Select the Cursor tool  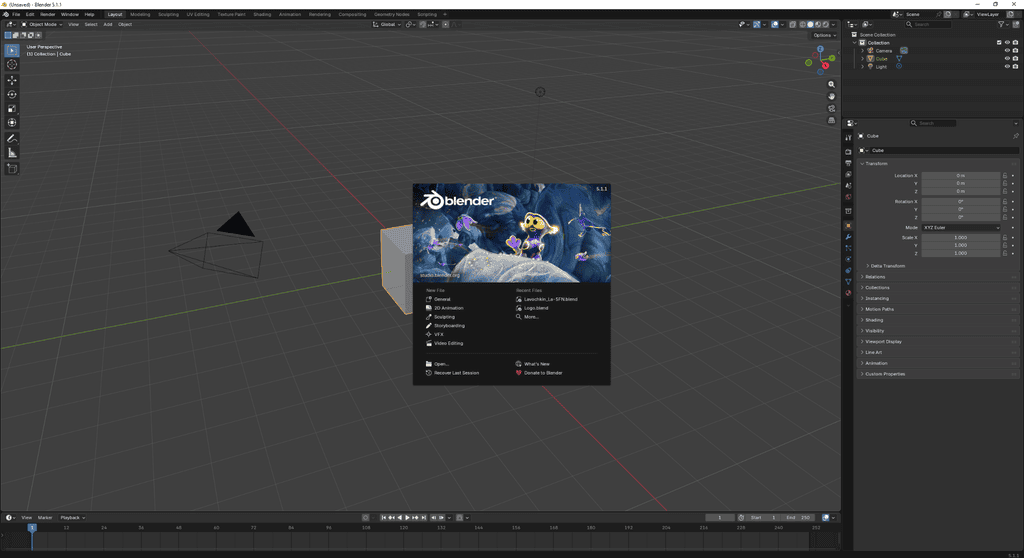pyautogui.click(x=12, y=64)
